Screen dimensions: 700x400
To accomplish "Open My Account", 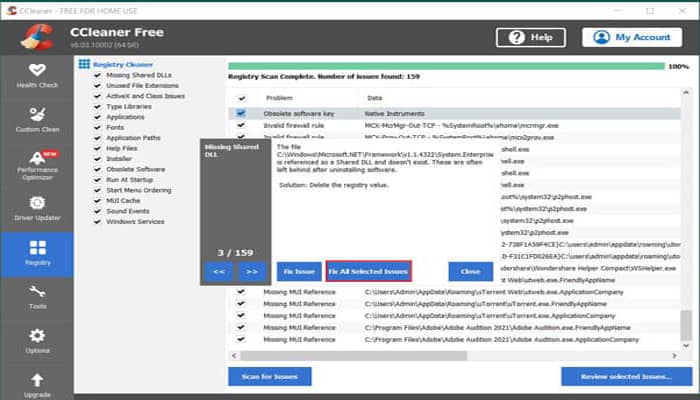I will click(x=632, y=37).
